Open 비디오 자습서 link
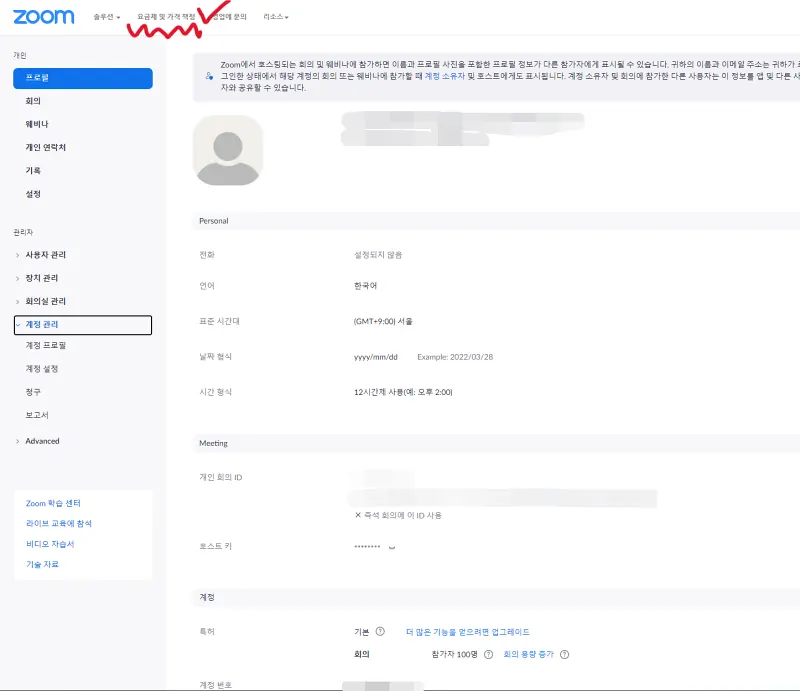This screenshot has height=691, width=800. (x=50, y=544)
